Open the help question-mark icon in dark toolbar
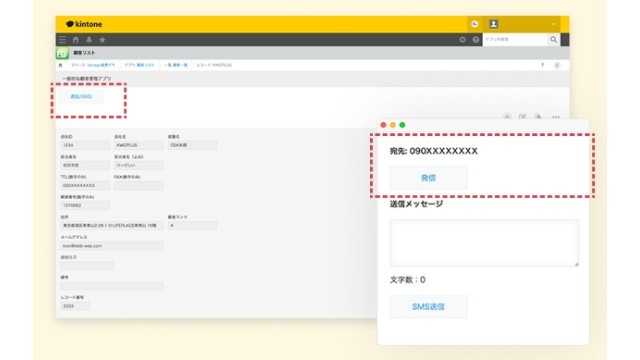640x360 pixels. pos(476,40)
